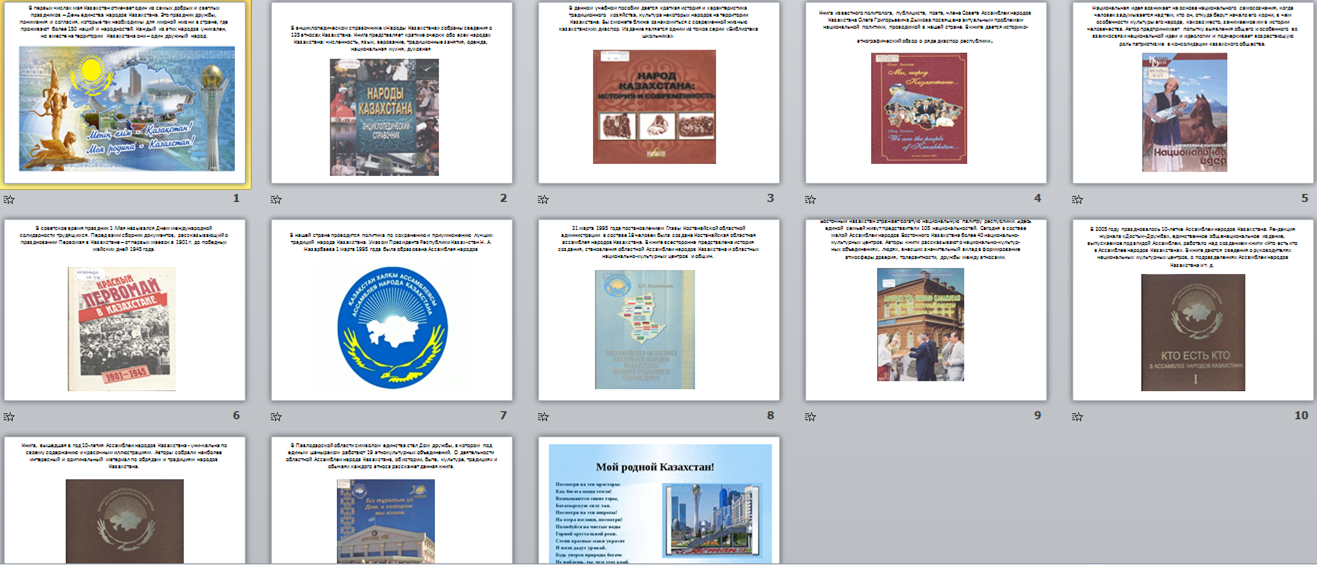Screen dimensions: 1317x565
Task: Select slide 10 'Кто есть кто' brown book
Action: 1193,310
